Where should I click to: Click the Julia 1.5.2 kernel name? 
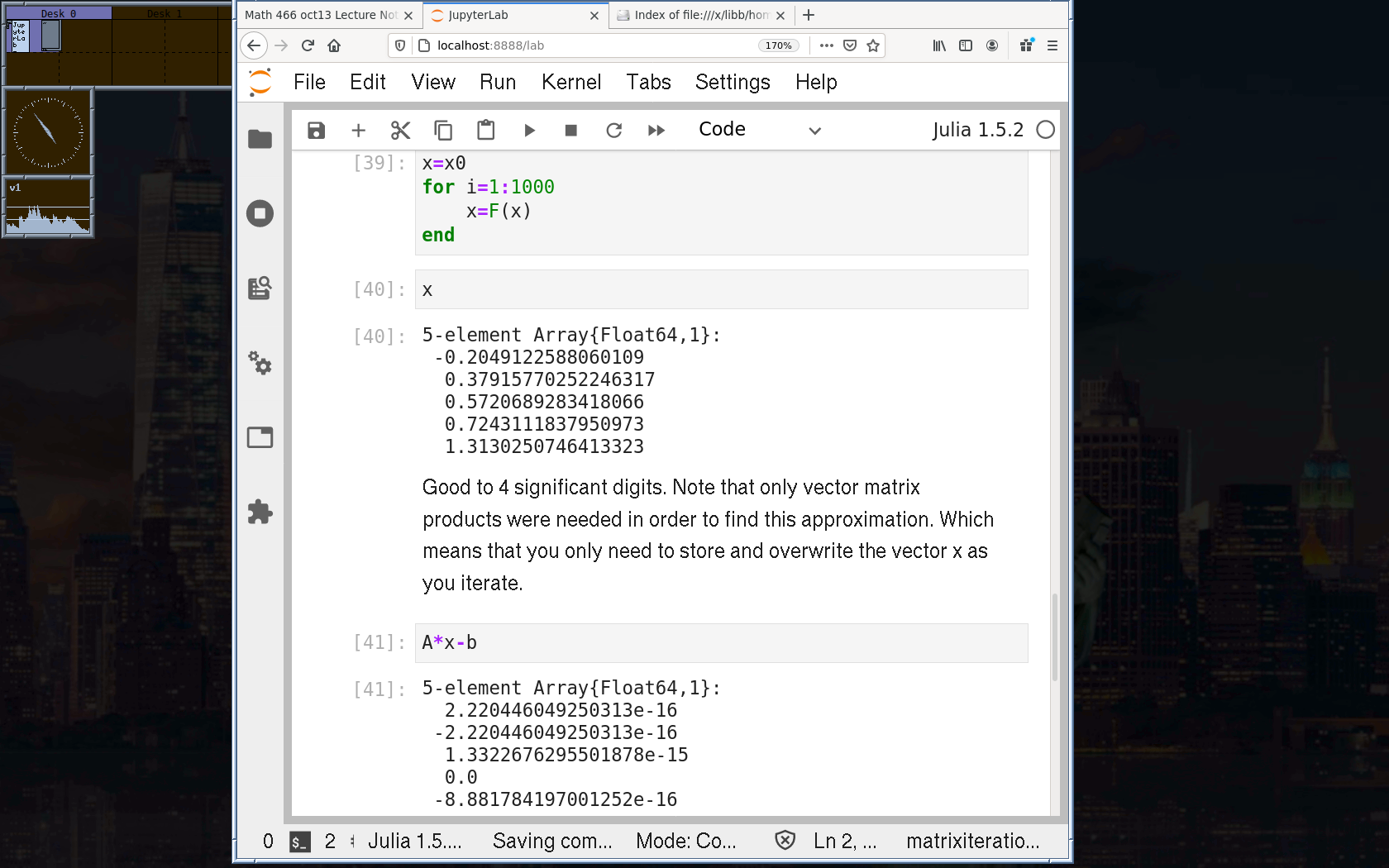(x=977, y=130)
